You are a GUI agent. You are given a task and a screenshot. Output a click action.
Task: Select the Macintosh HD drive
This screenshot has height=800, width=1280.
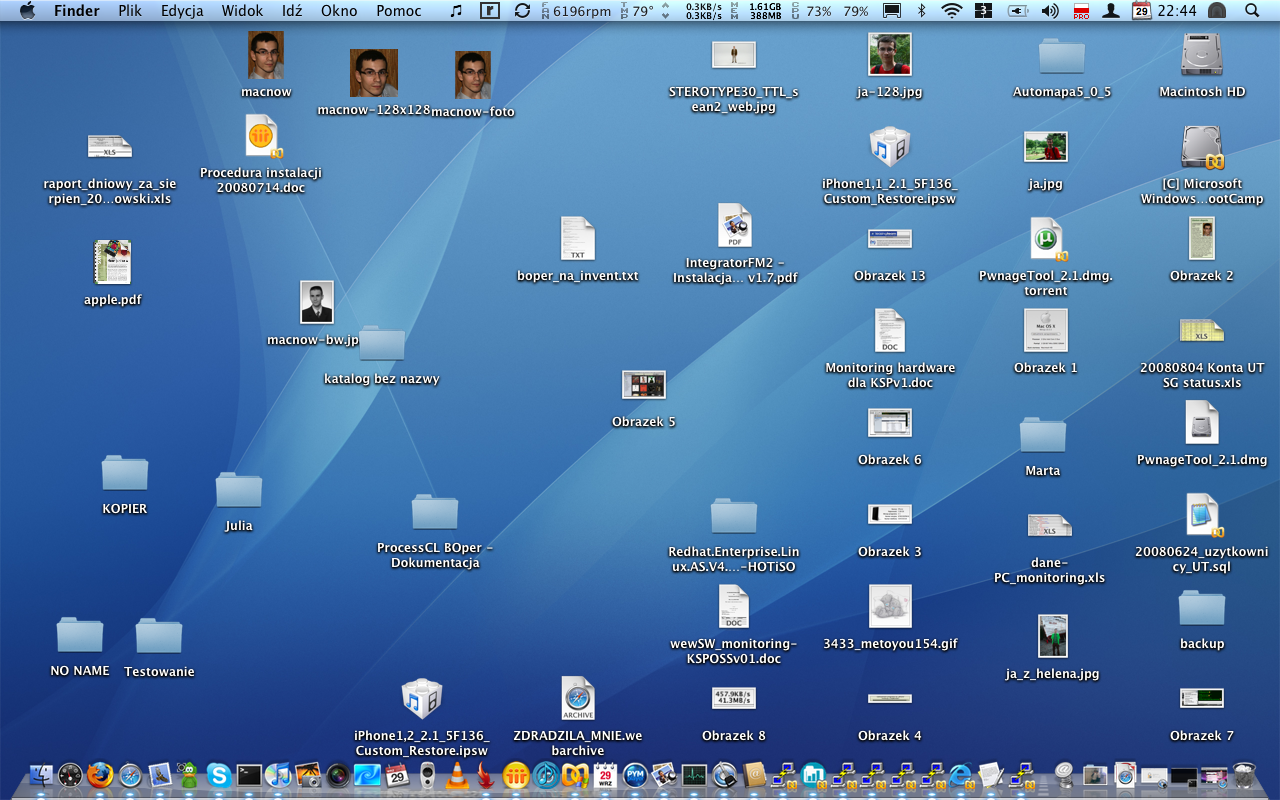[1202, 55]
